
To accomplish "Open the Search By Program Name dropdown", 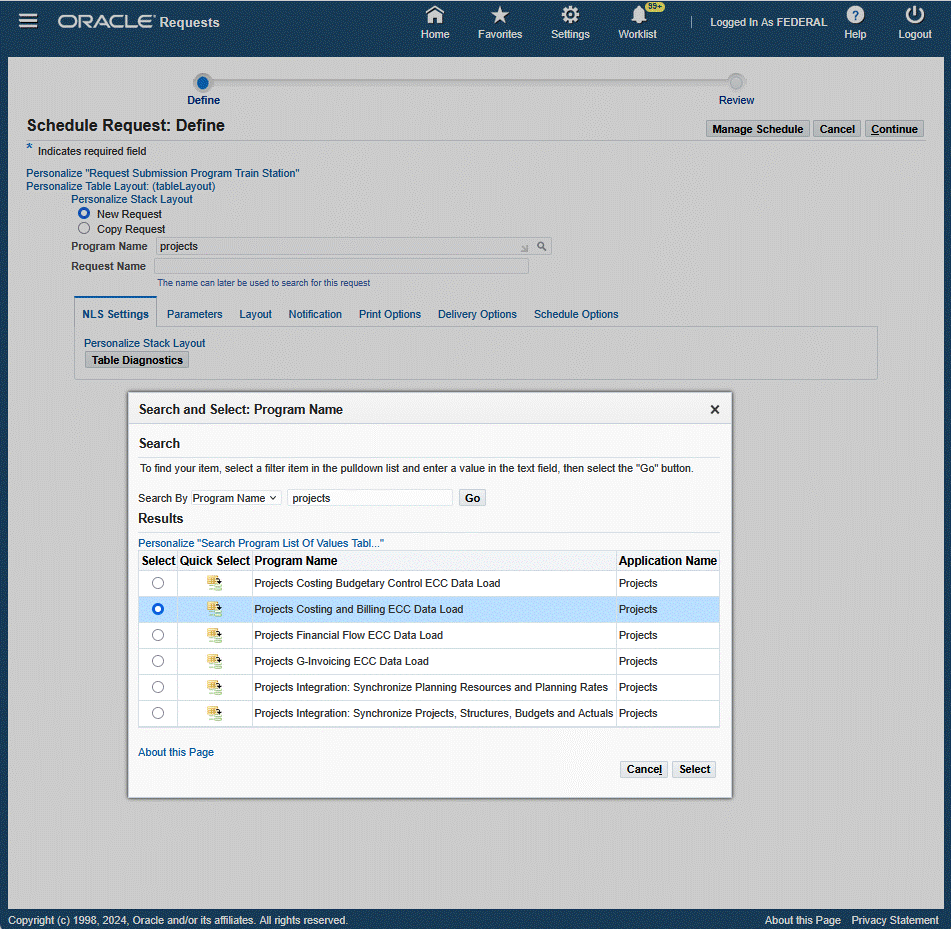I will (x=236, y=498).
